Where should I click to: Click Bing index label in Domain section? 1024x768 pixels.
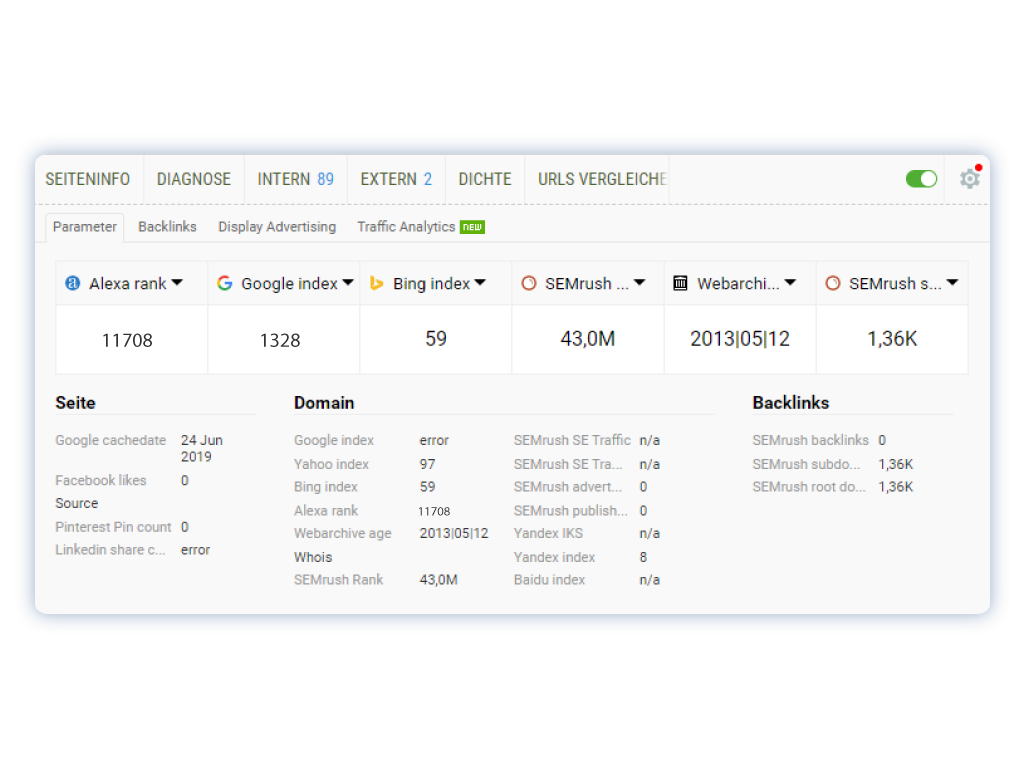click(326, 487)
